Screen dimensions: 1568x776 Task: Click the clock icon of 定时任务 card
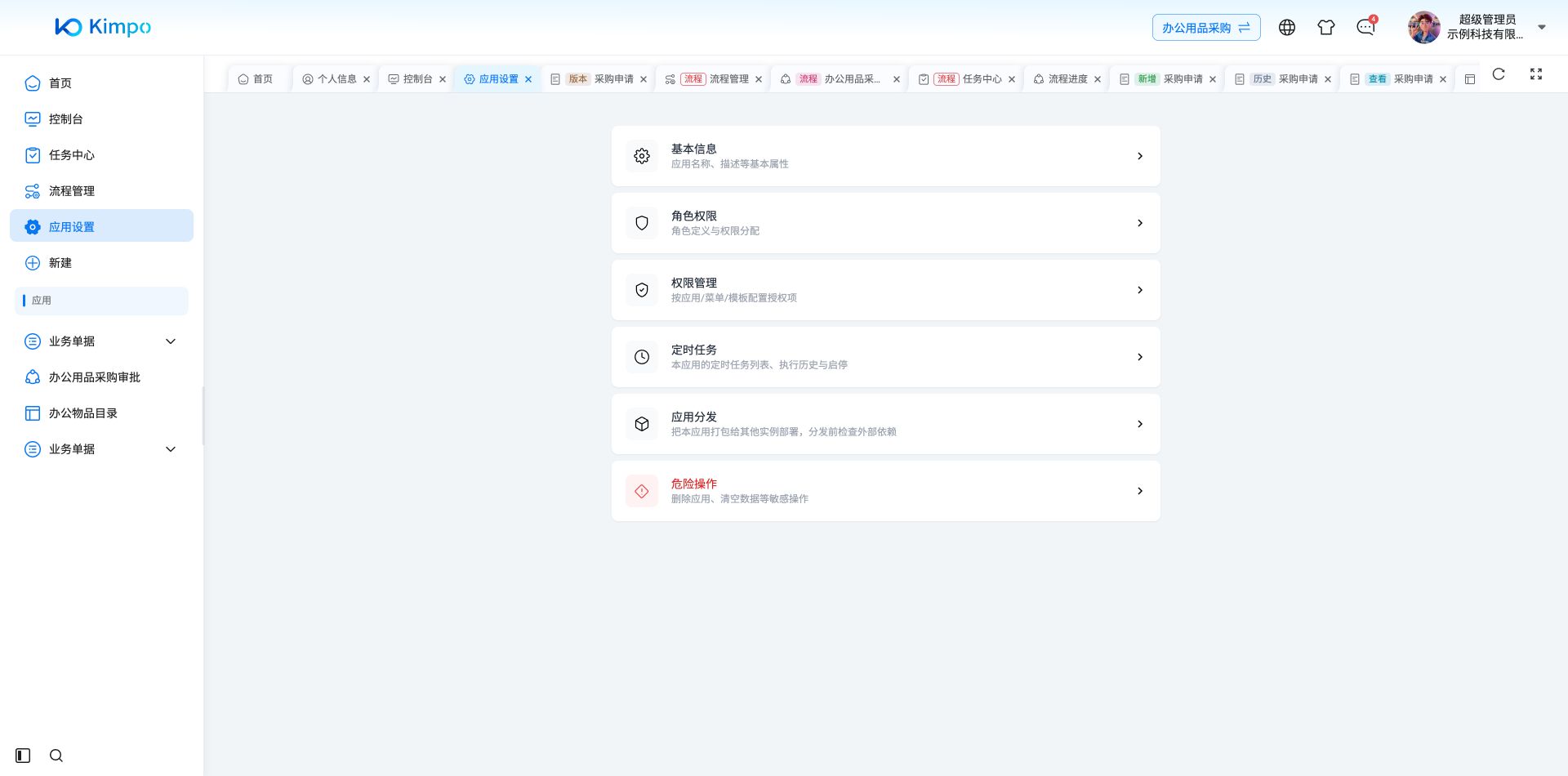pyautogui.click(x=642, y=357)
